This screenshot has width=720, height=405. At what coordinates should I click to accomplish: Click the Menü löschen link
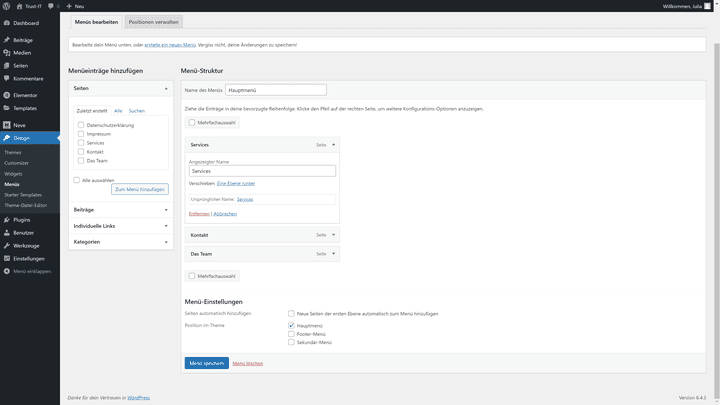pos(248,363)
